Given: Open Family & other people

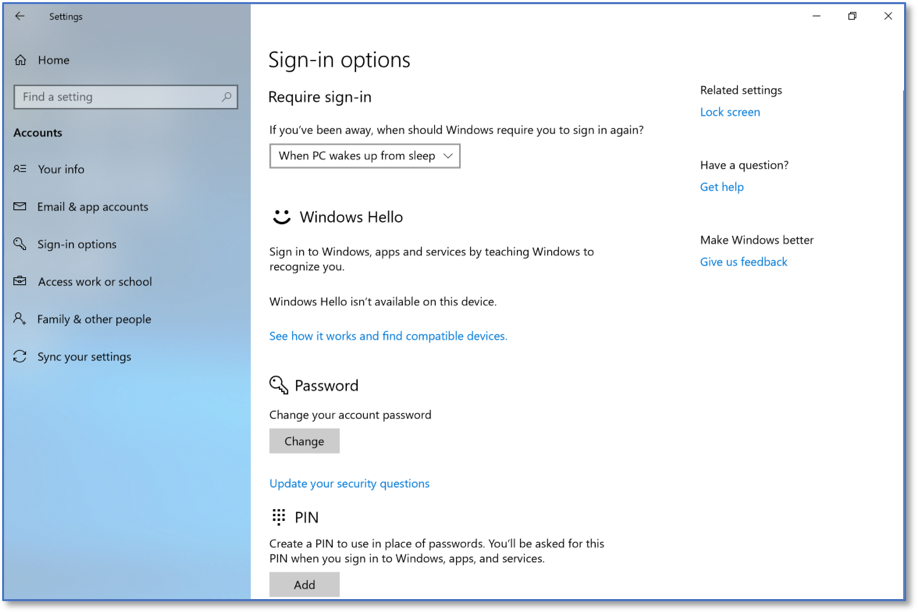Looking at the screenshot, I should pos(94,319).
